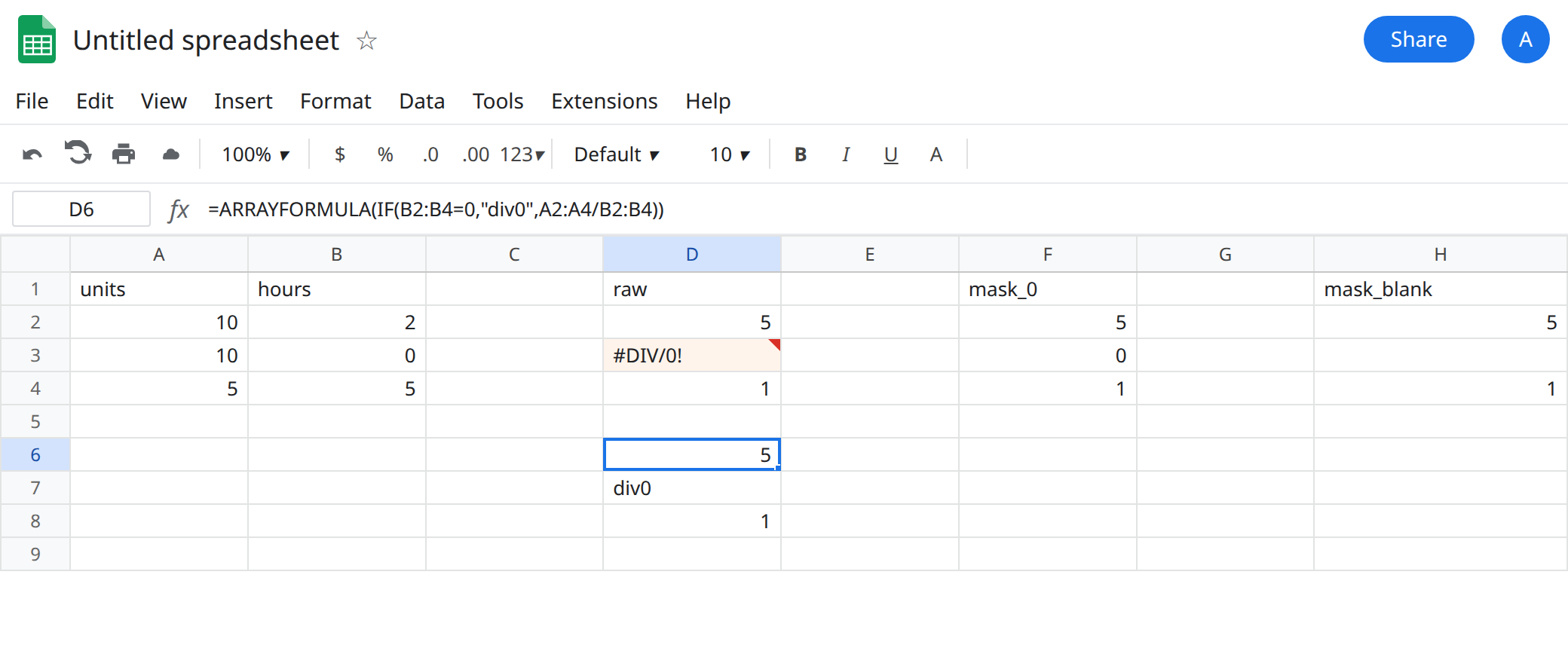Select row 6 header

point(35,455)
